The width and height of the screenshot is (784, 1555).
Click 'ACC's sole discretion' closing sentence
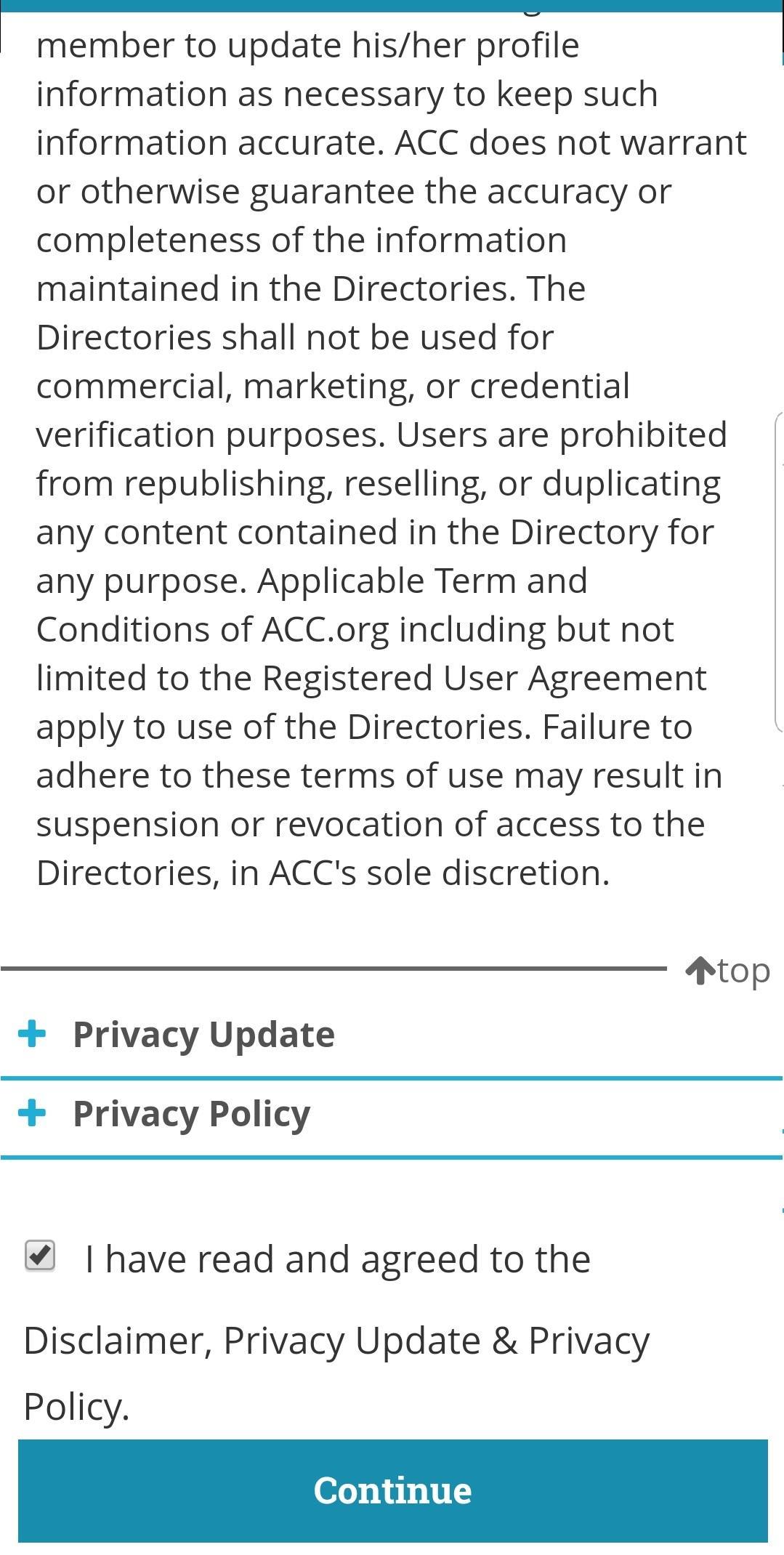coord(439,873)
